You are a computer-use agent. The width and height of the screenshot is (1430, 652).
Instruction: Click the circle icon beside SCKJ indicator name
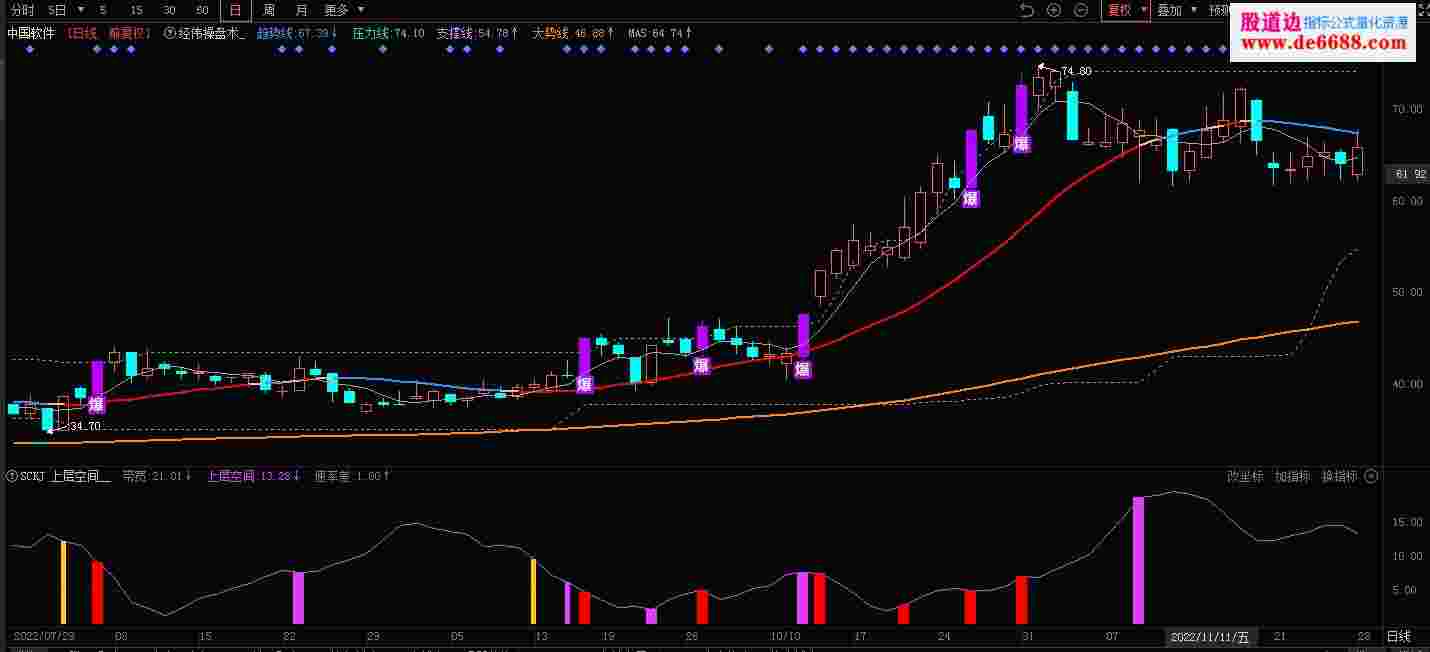(11, 476)
